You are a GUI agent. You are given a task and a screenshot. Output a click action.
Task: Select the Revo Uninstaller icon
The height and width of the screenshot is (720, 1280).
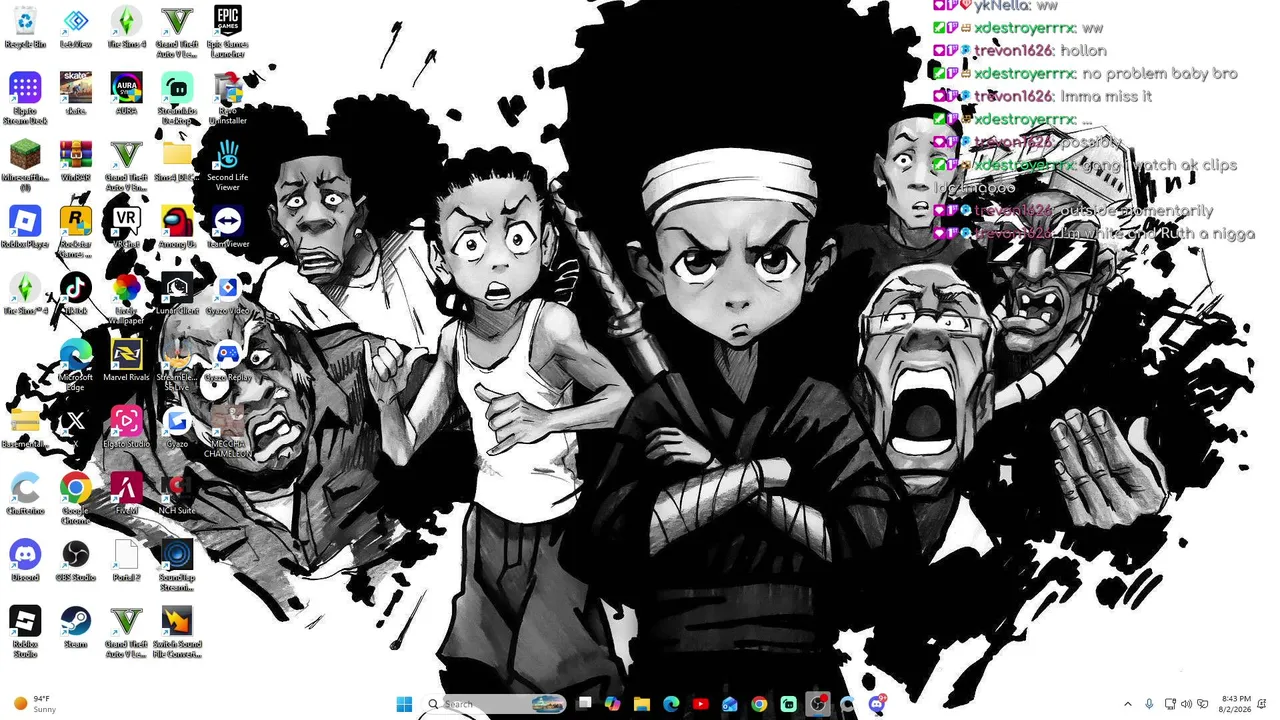pos(227,98)
